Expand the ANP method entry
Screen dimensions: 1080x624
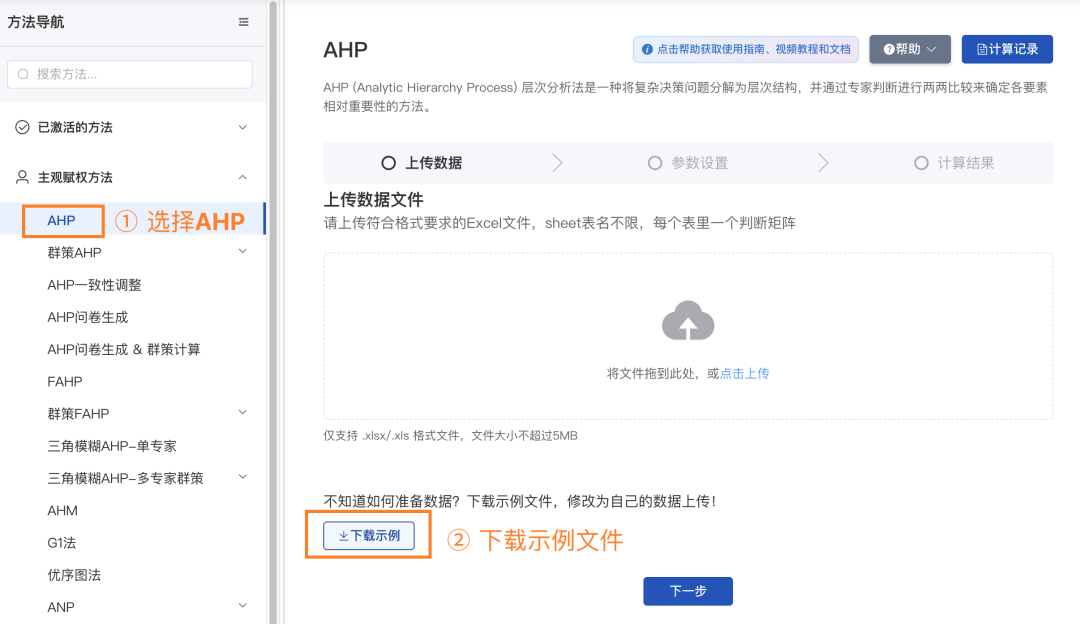(241, 606)
